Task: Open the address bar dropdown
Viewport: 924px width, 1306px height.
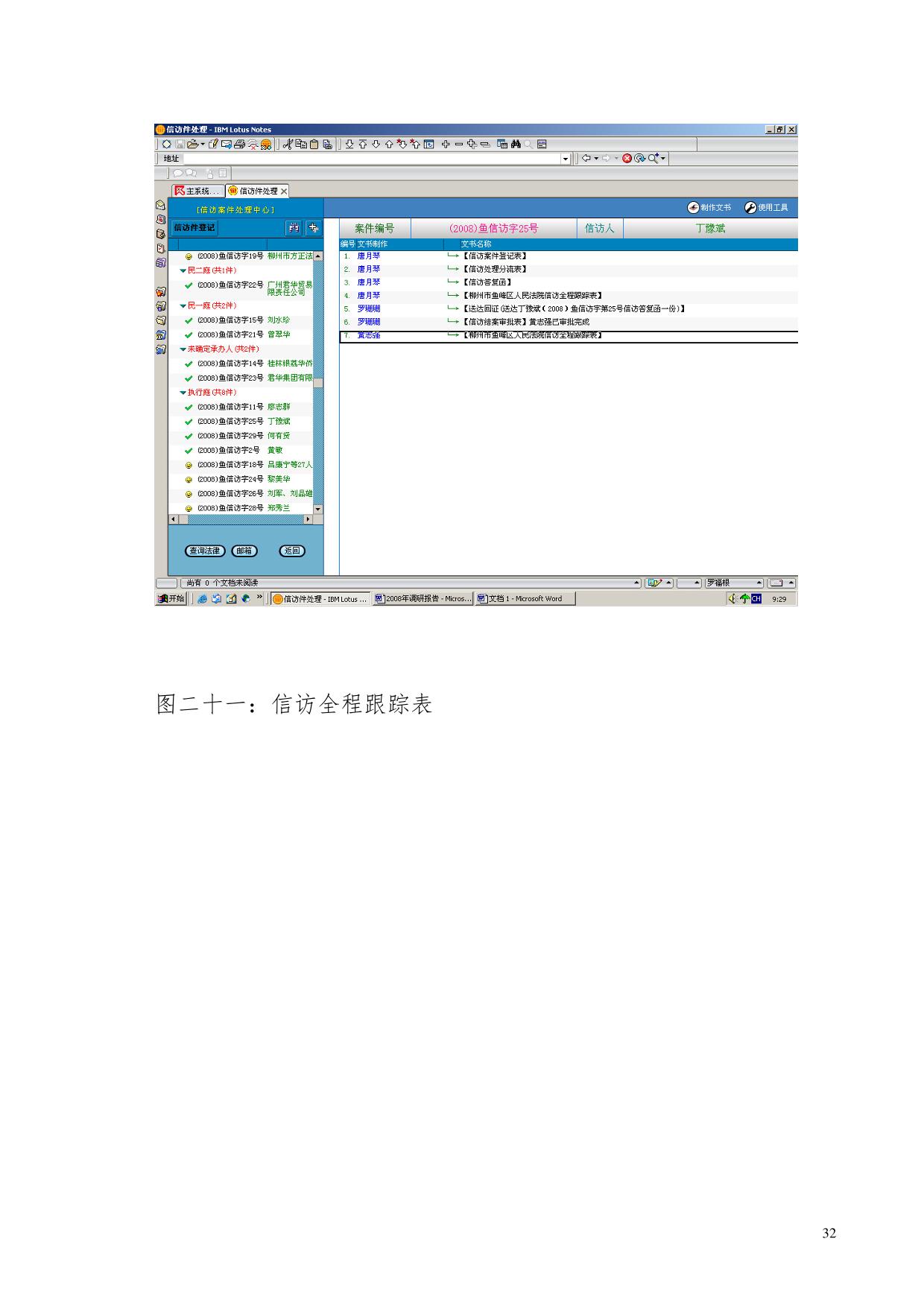Action: tap(566, 158)
